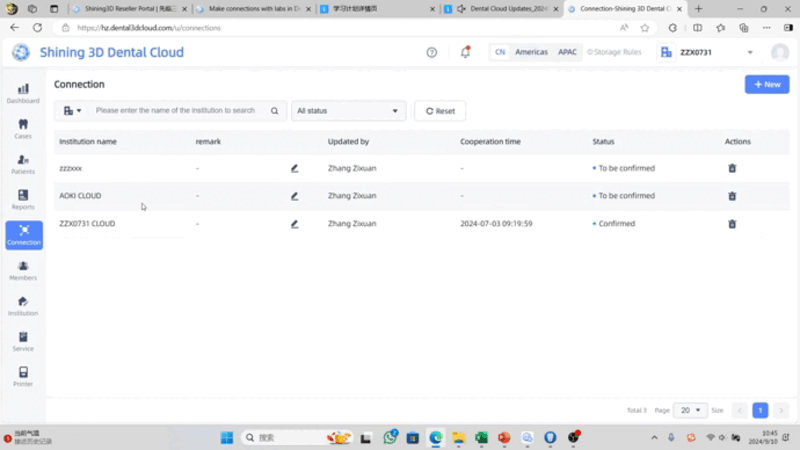
Task: Switch to CN region
Action: tap(500, 52)
